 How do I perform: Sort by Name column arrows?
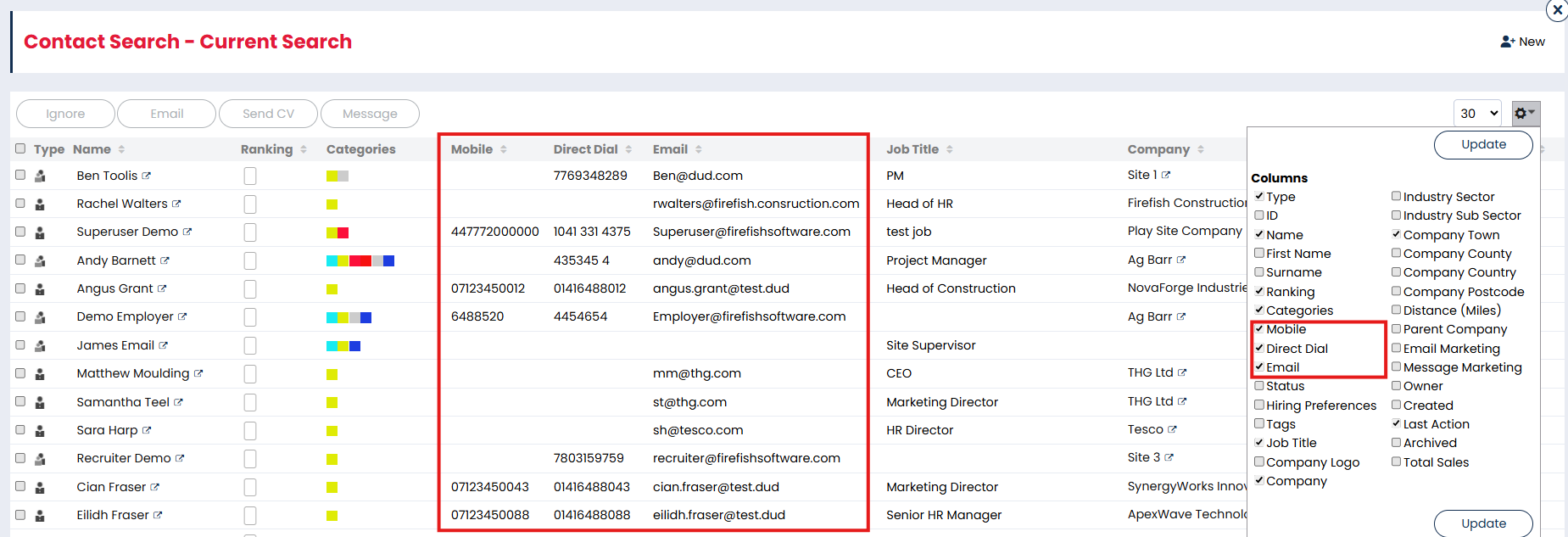point(121,149)
